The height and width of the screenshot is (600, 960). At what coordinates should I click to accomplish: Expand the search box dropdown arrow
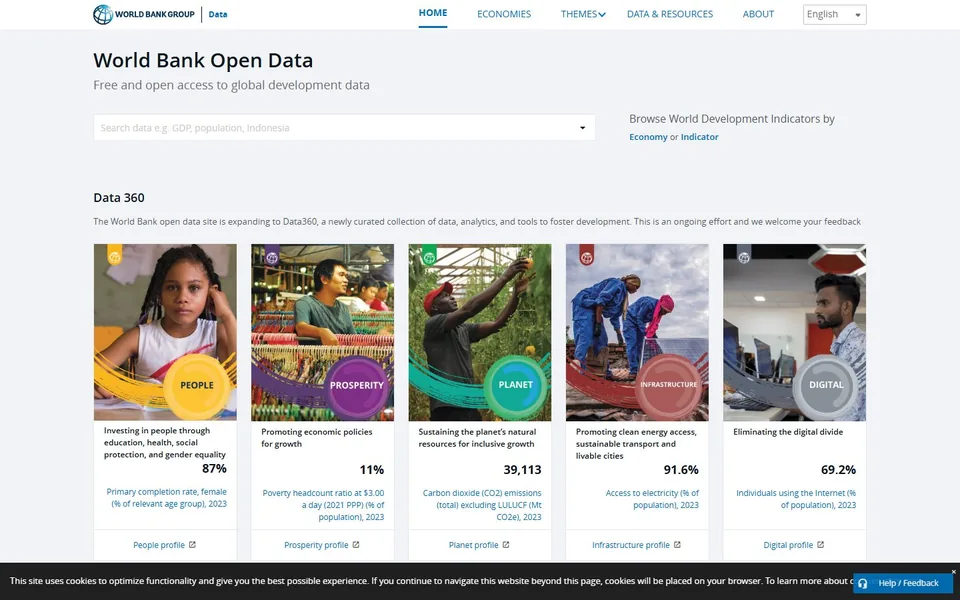[x=582, y=128]
